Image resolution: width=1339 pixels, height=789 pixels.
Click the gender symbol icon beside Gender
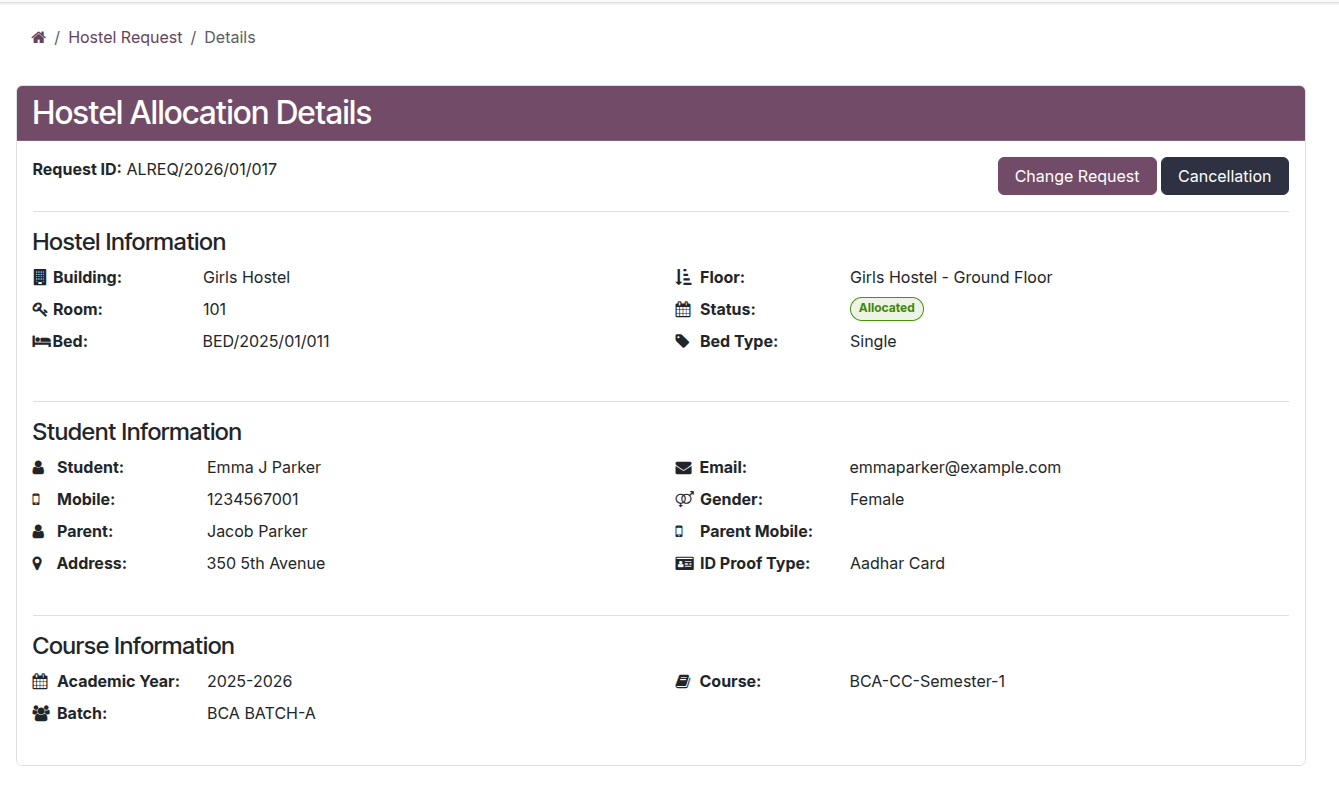pyautogui.click(x=684, y=500)
